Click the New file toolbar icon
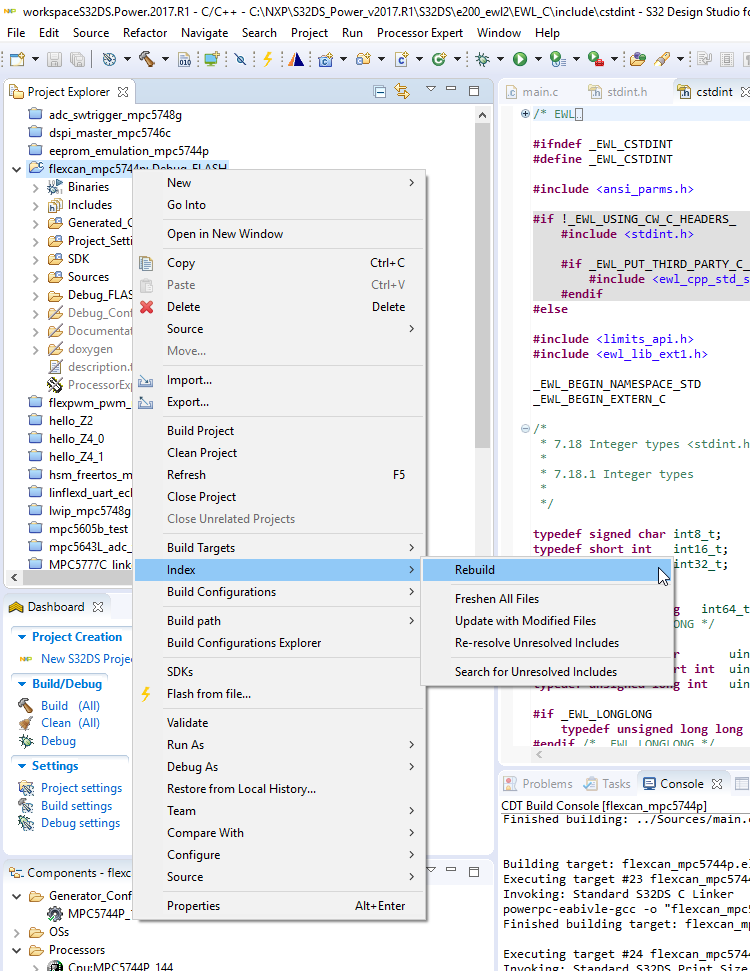Screen dimensions: 750x971 coord(17,59)
